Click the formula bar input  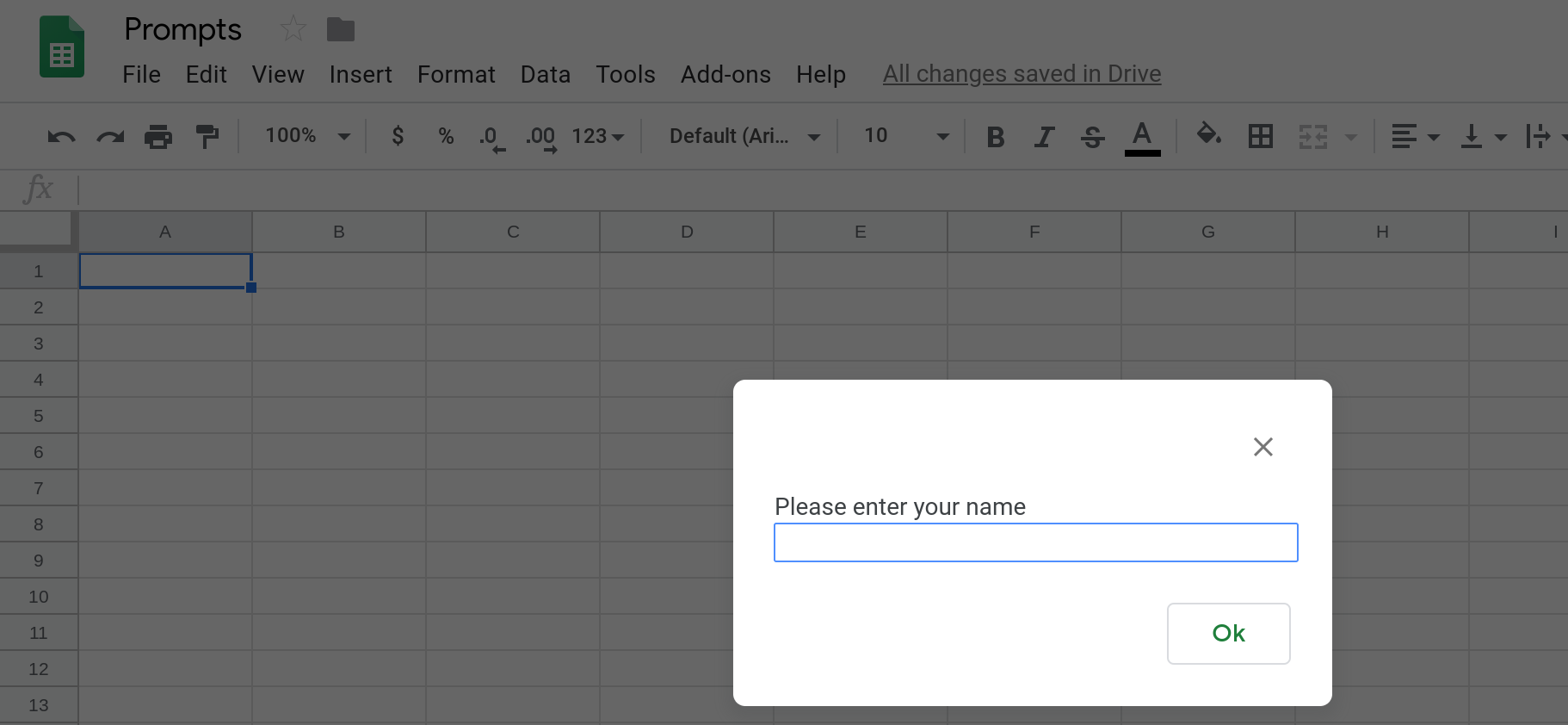pos(822,189)
